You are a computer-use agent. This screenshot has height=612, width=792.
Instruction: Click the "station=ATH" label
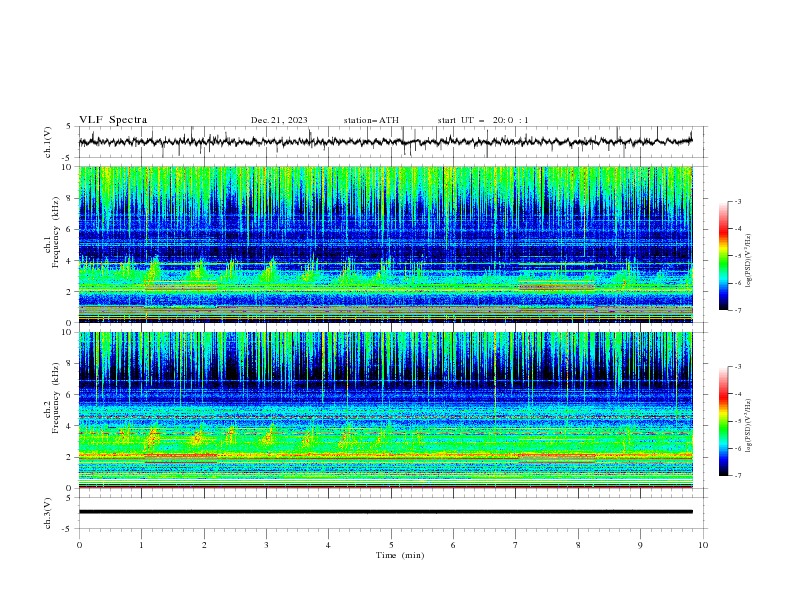coord(371,120)
